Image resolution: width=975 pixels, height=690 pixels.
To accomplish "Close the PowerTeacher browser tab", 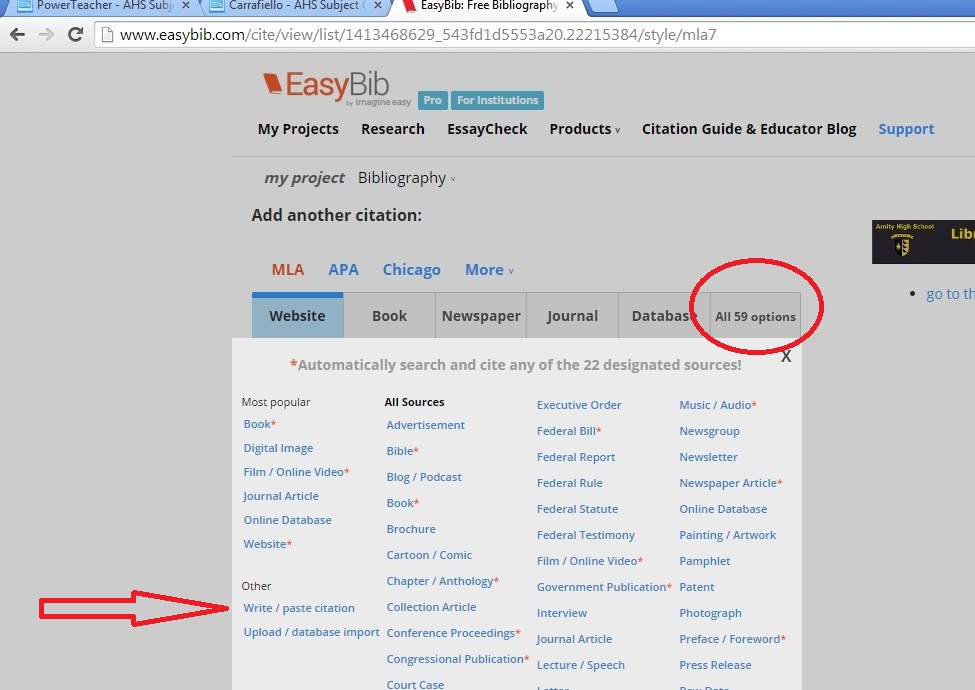I will 185,6.
